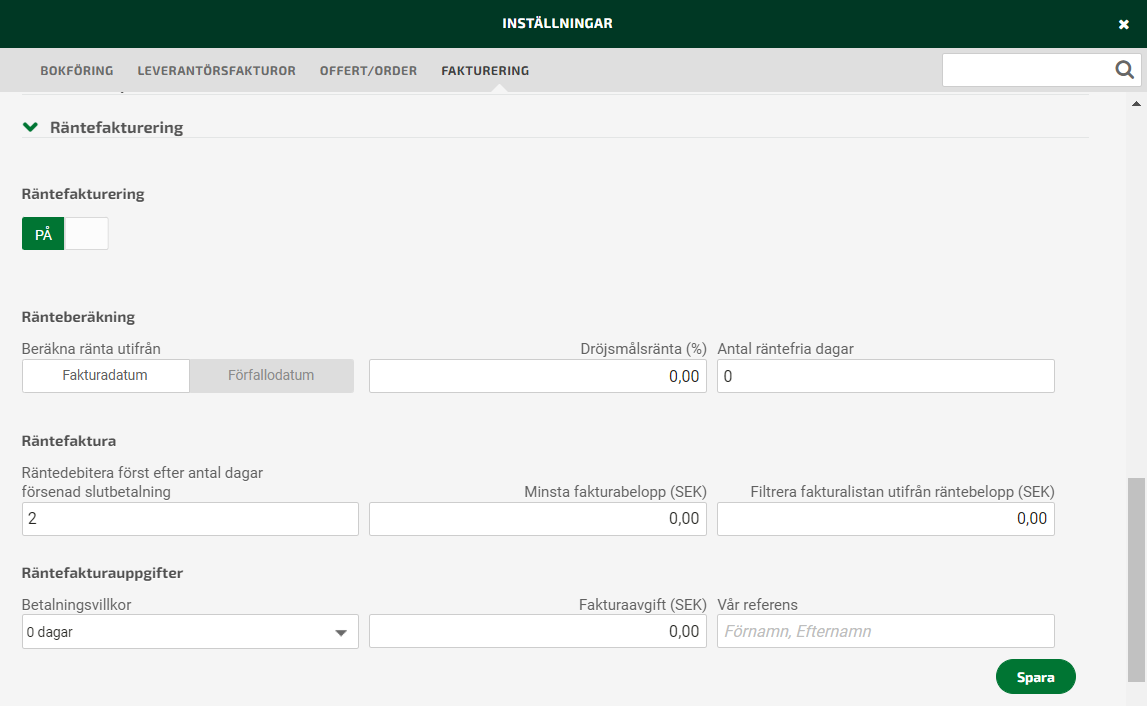This screenshot has width=1147, height=706.
Task: Select Förfallodatum as interest basis
Action: (271, 376)
